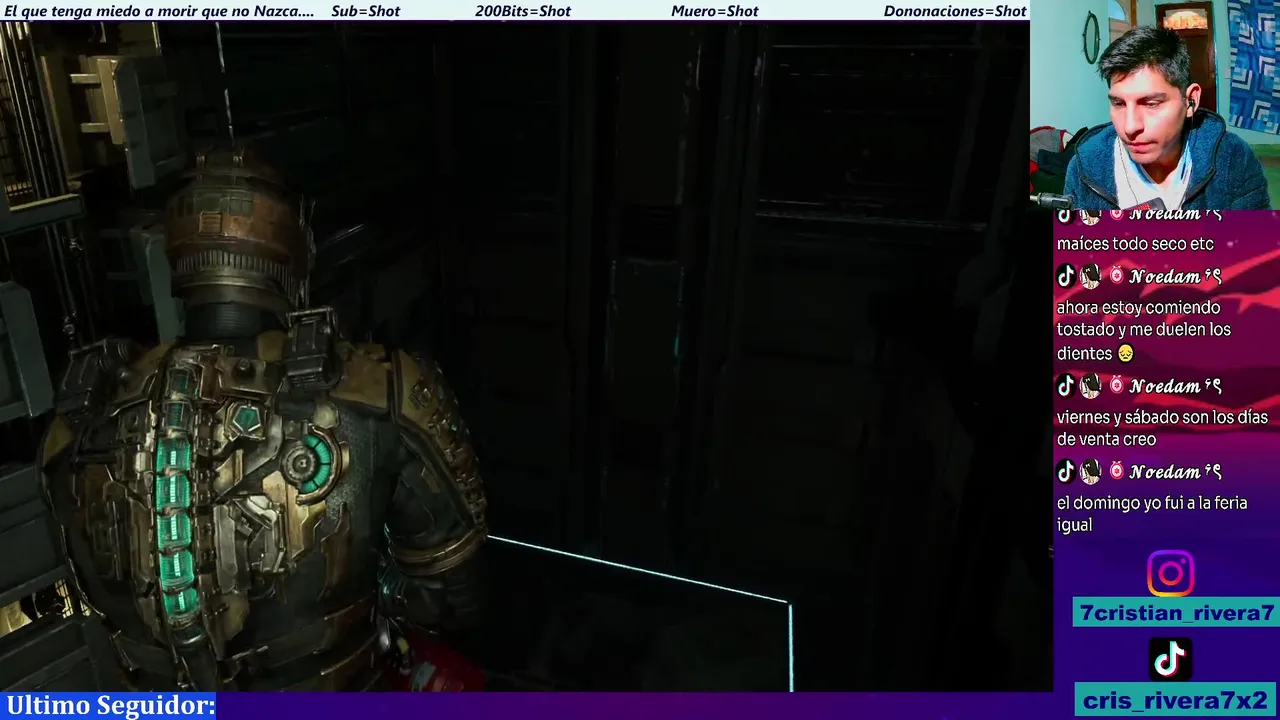This screenshot has height=720, width=1280.
Task: Click the 'El que tenga miedo a morir' banner text
Action: 159,11
